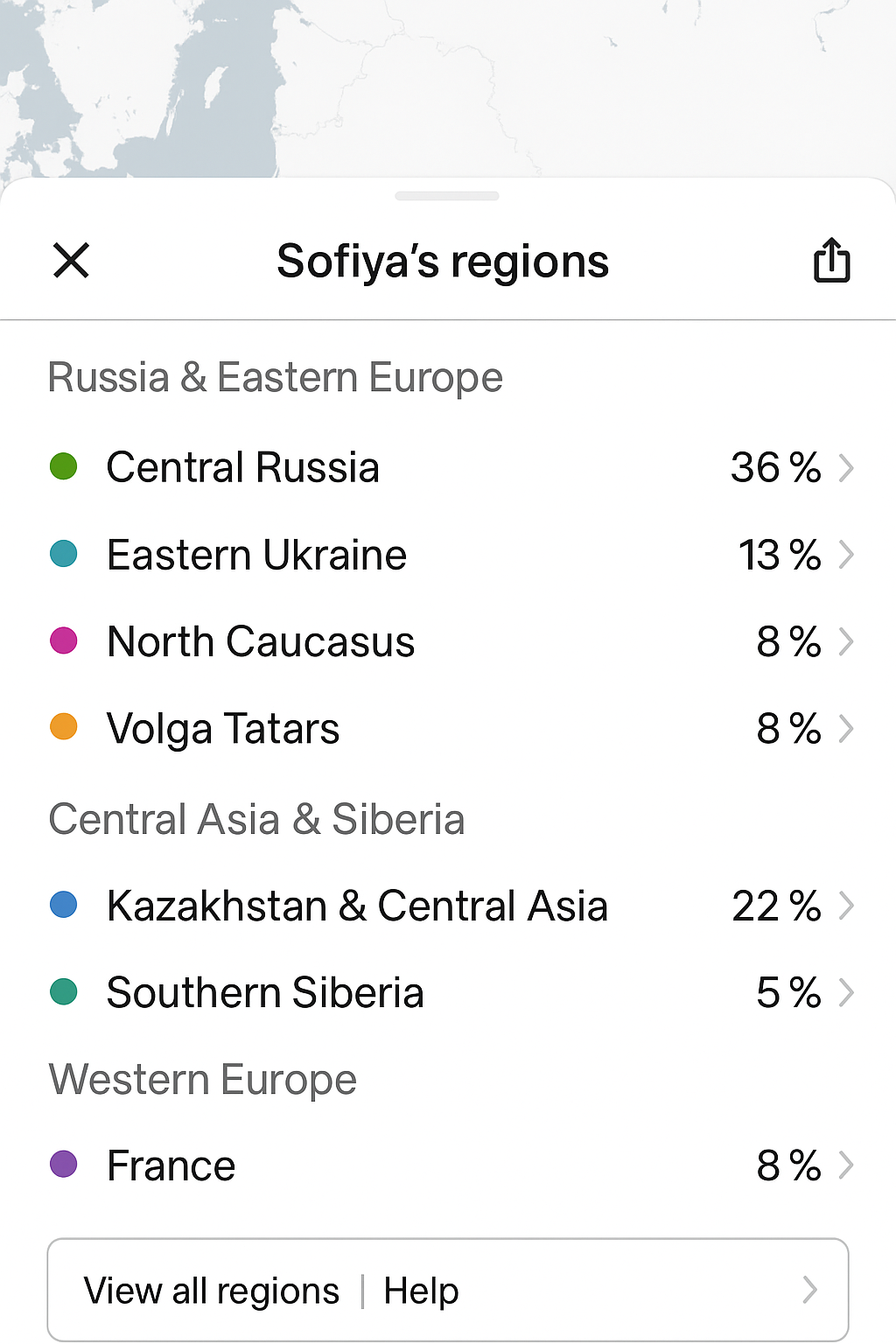896x1344 pixels.
Task: Tap the share icon
Action: 831,261
